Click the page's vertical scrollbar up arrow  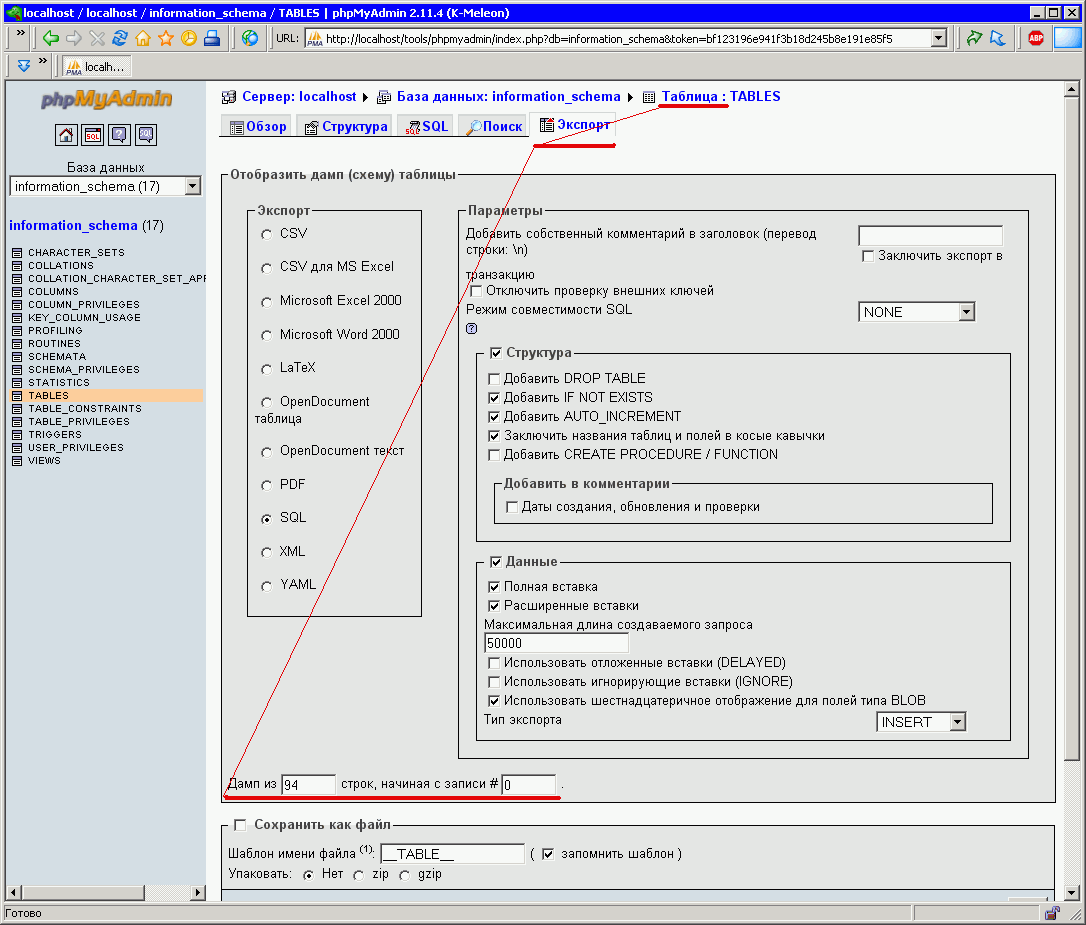point(1071,89)
